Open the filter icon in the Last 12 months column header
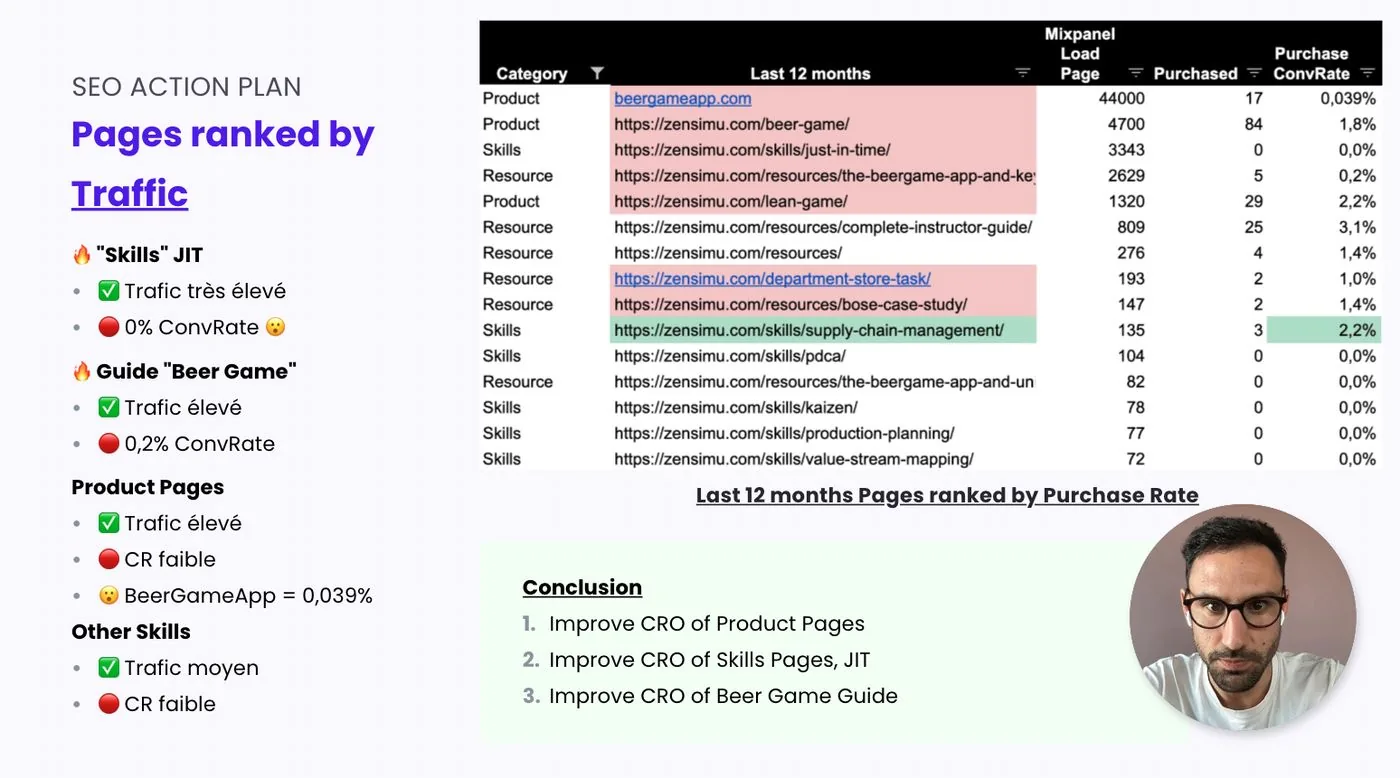This screenshot has height=778, width=1400. (x=1022, y=73)
